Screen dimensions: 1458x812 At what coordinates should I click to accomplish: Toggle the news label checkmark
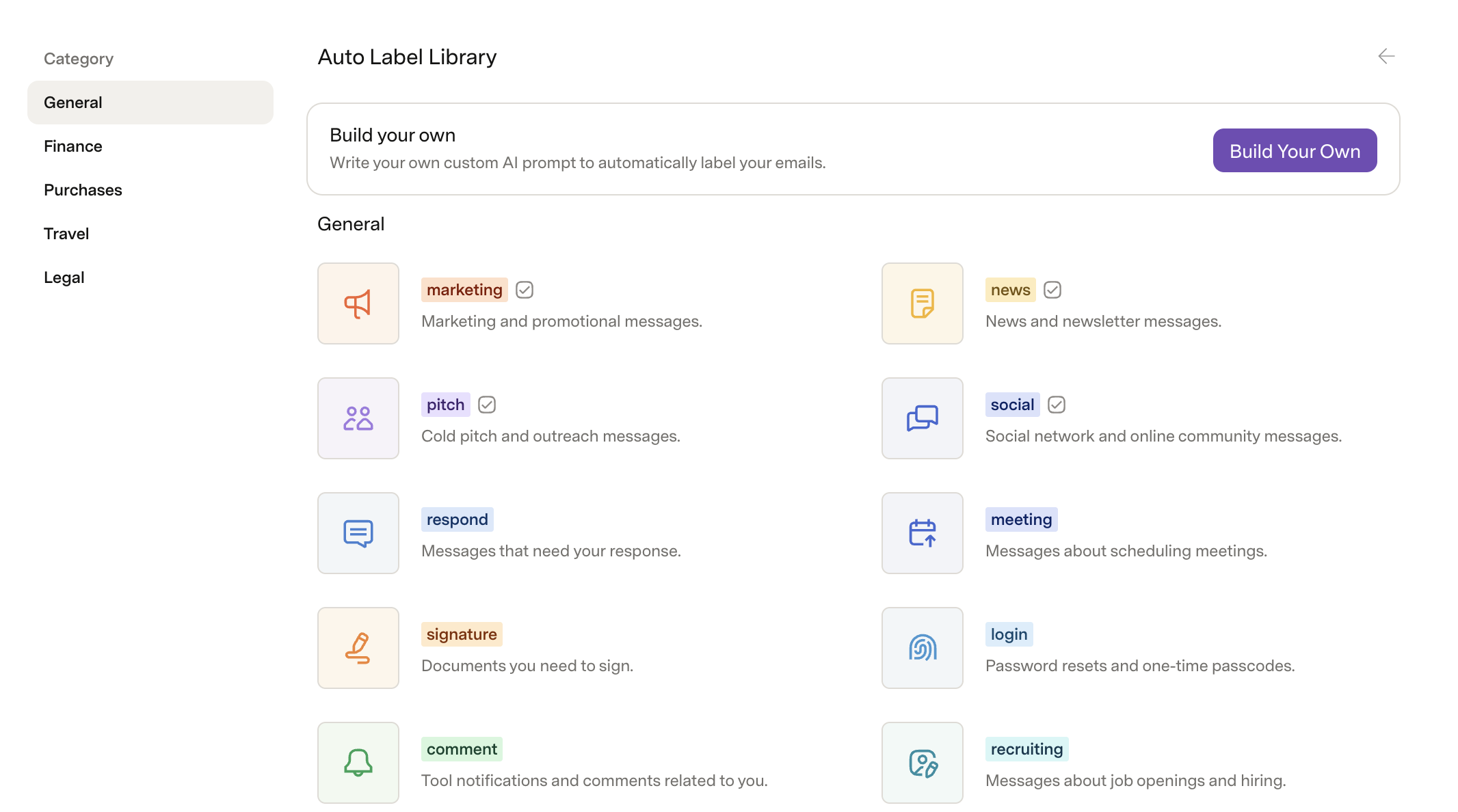(x=1052, y=290)
